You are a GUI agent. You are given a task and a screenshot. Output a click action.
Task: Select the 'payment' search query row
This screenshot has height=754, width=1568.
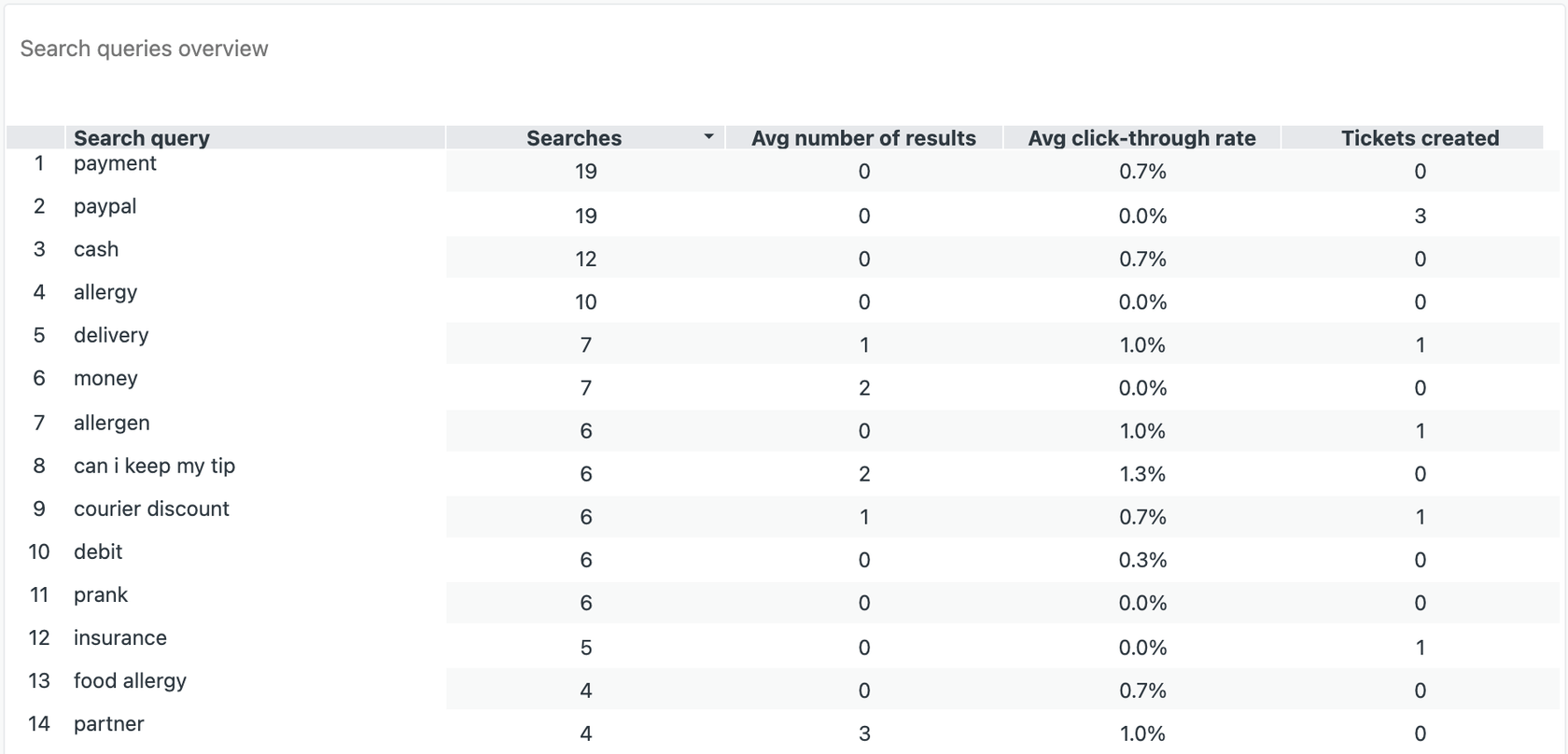pos(115,163)
